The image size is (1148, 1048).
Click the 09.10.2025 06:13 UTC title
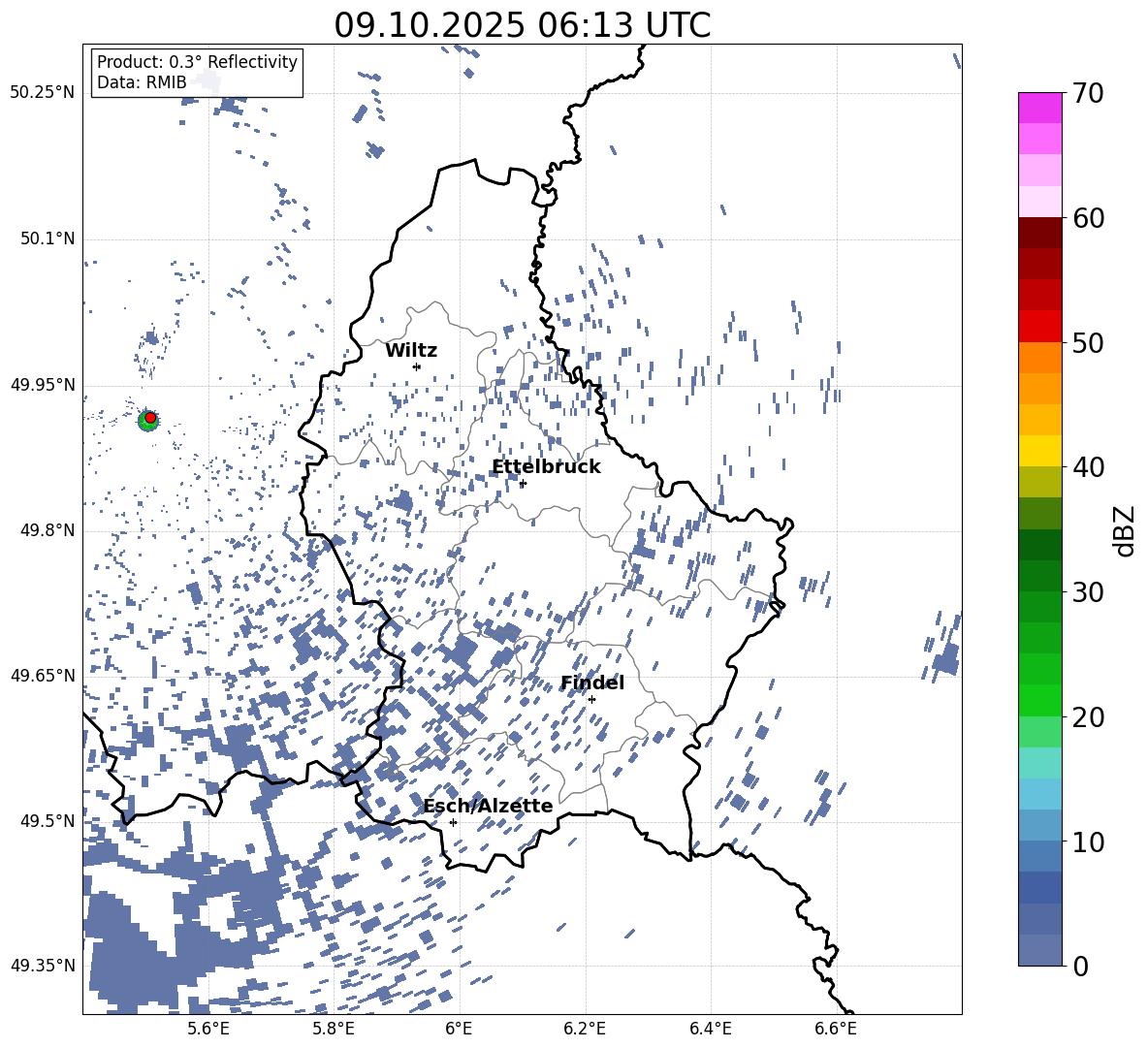coord(522,25)
